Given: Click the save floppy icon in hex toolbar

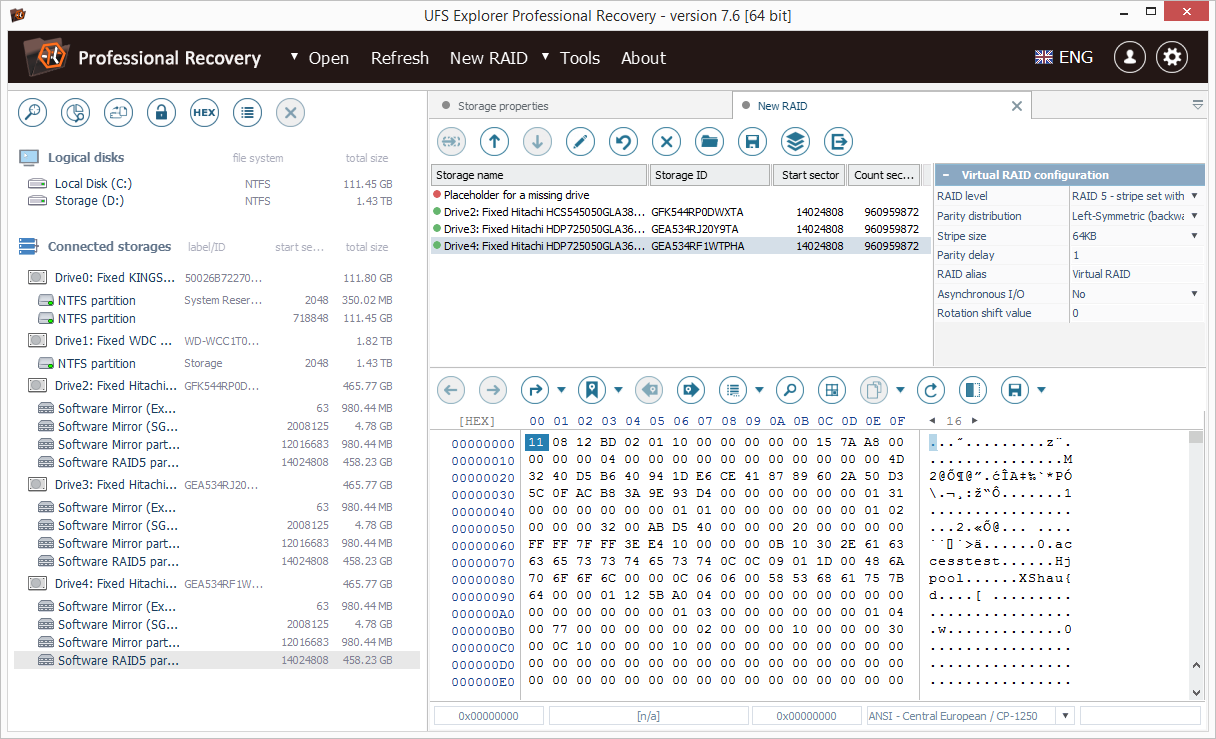Looking at the screenshot, I should click(1016, 390).
